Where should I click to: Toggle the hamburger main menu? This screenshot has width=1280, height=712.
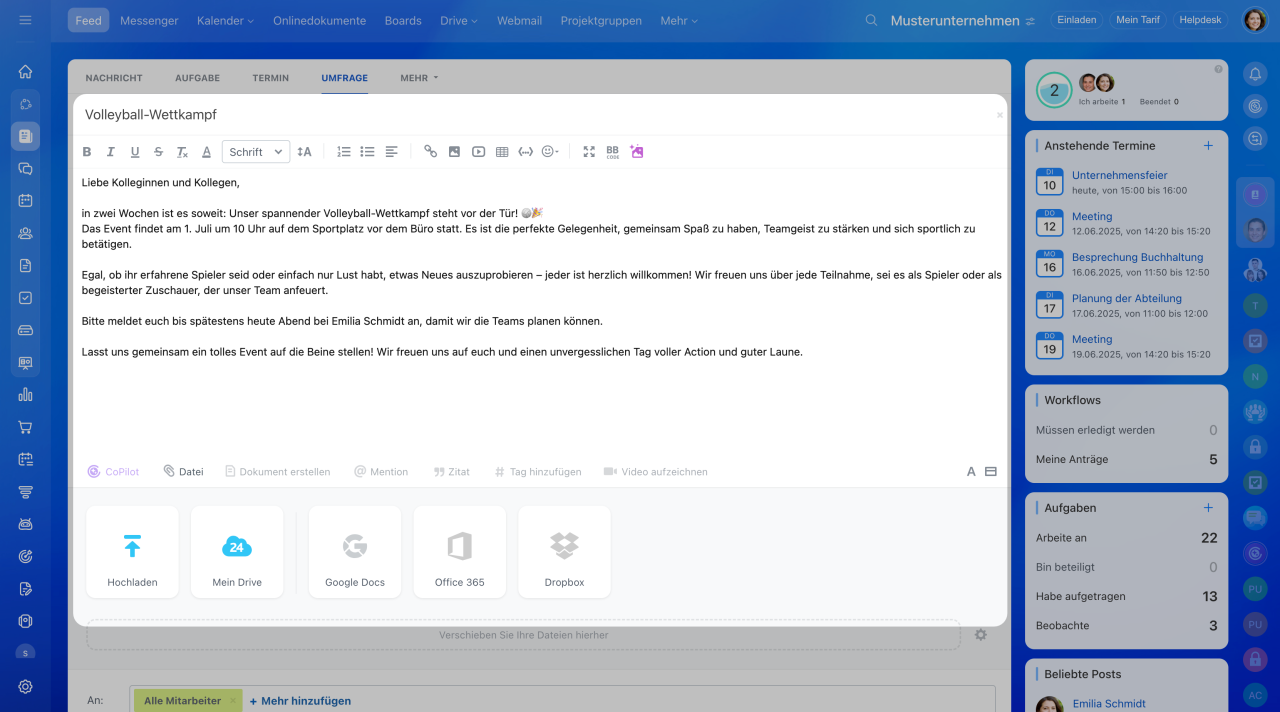coord(25,20)
